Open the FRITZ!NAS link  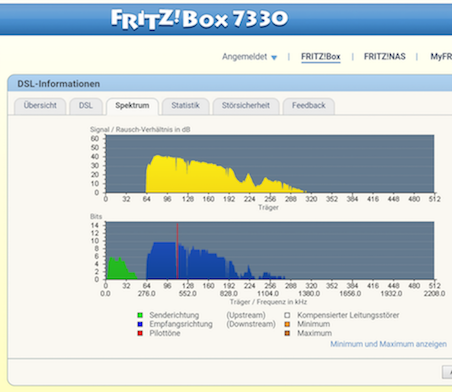[385, 57]
